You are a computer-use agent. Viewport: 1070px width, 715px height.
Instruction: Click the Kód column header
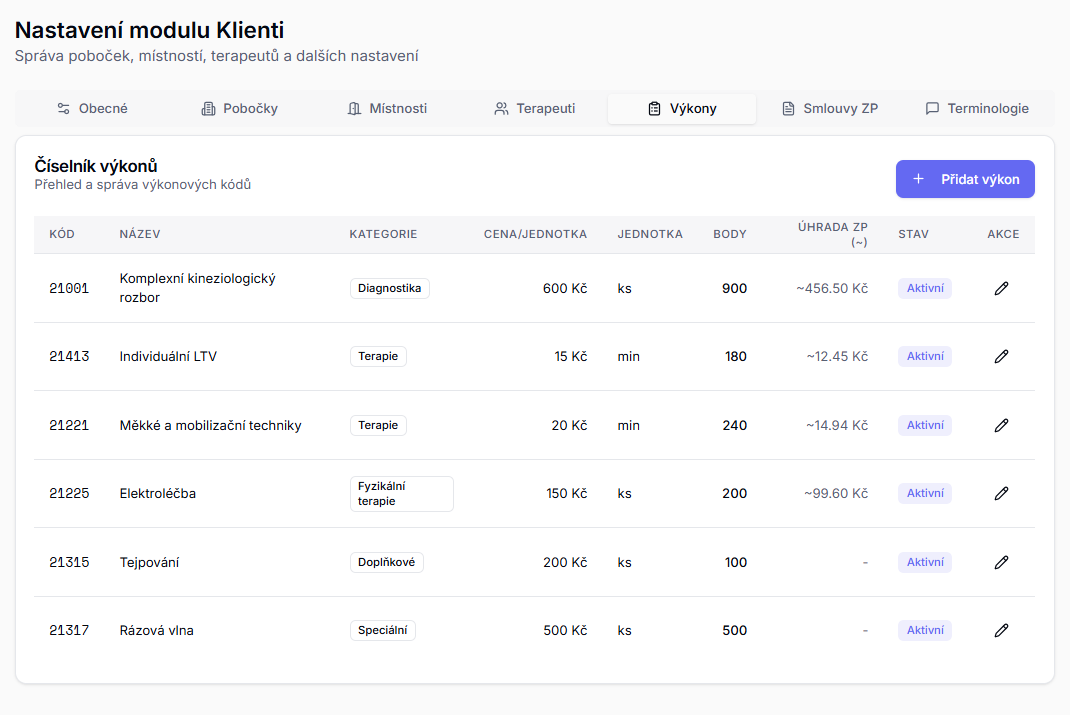click(x=62, y=234)
